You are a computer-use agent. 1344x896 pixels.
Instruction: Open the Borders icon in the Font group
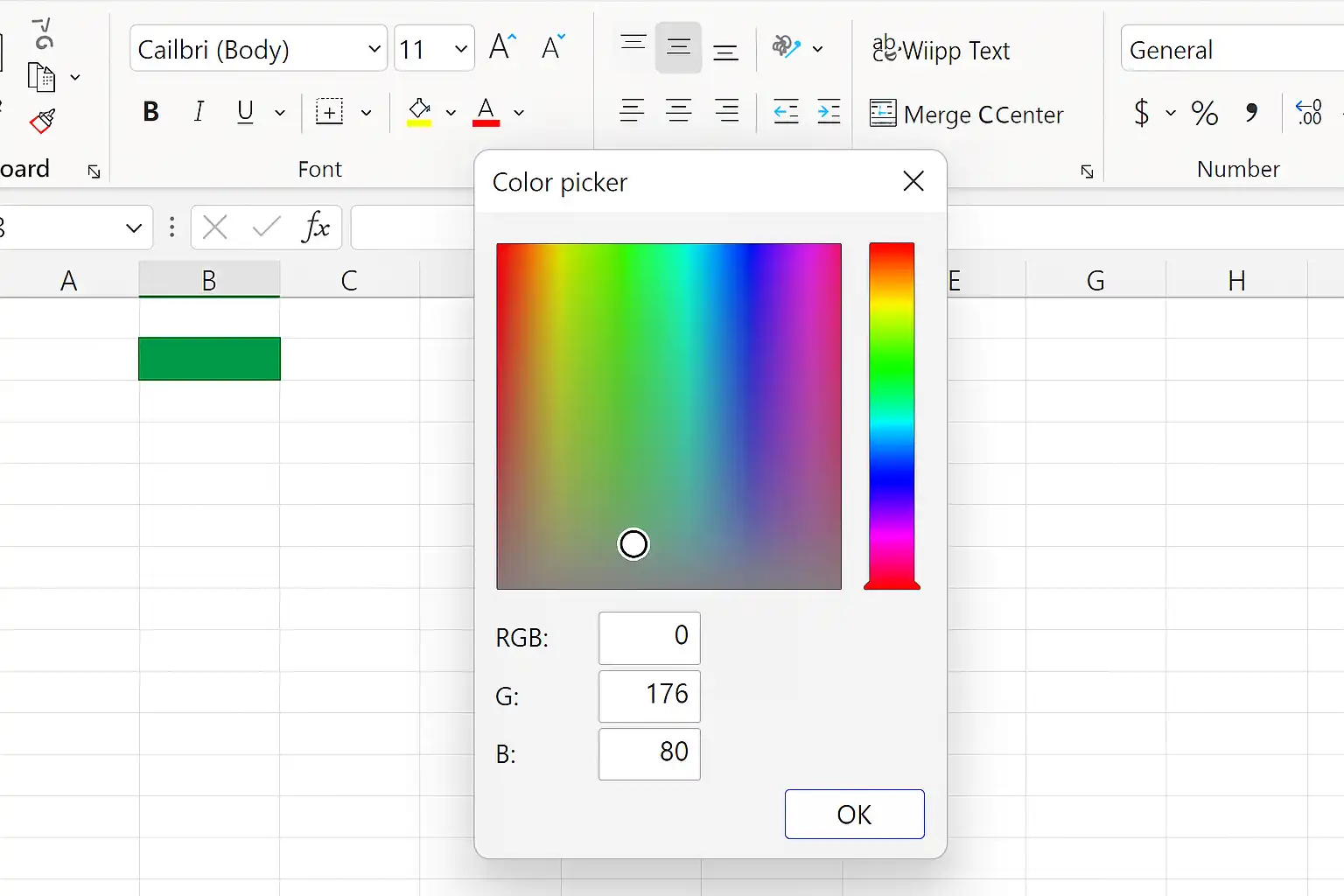tap(329, 112)
